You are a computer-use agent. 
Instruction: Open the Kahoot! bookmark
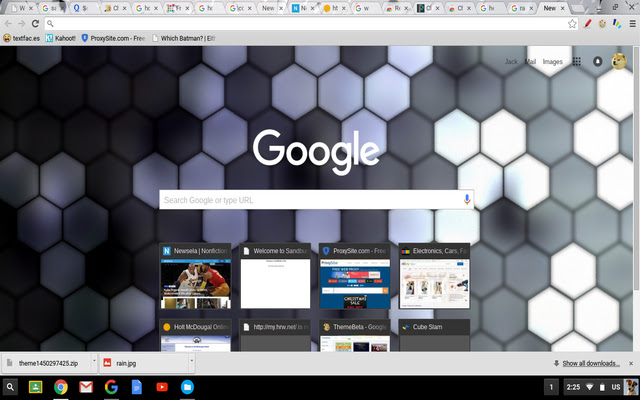click(60, 38)
